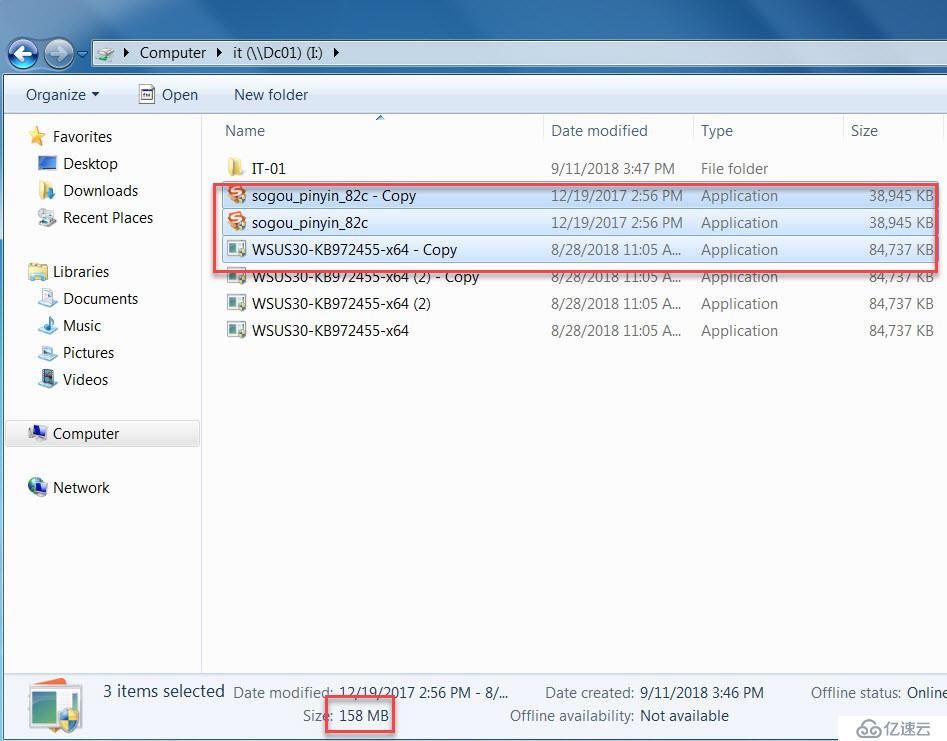This screenshot has width=947, height=741.
Task: Select Network in the navigation pane
Action: coord(81,487)
